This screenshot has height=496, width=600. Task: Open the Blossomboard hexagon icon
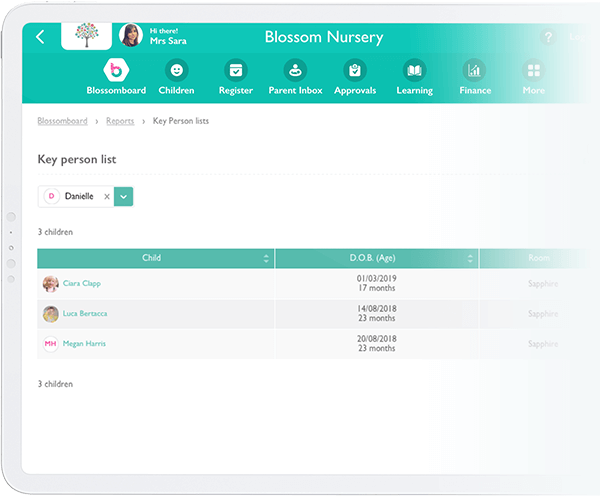pos(116,70)
